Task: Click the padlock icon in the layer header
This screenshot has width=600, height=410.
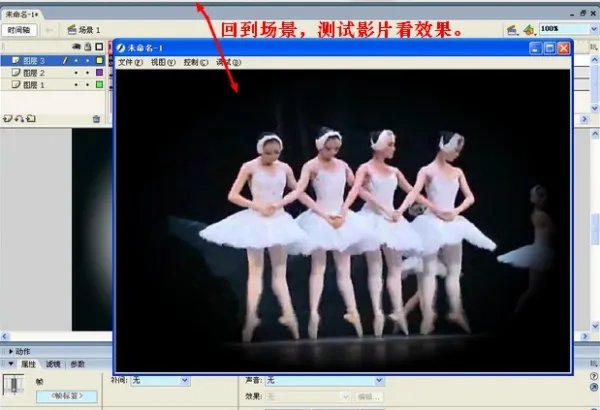Action: click(x=88, y=47)
